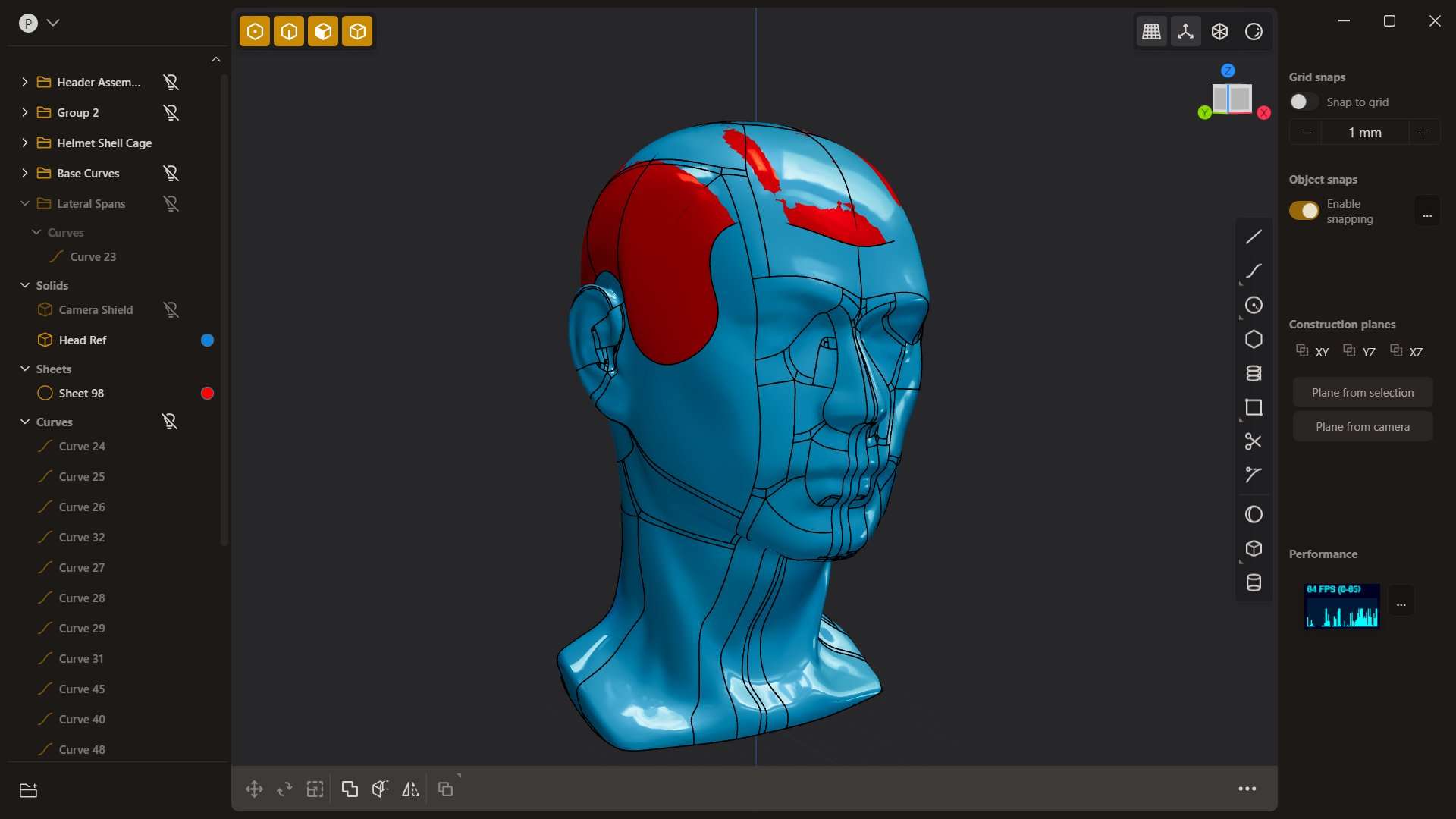The width and height of the screenshot is (1456, 819).
Task: Open performance options ellipsis
Action: click(1401, 601)
